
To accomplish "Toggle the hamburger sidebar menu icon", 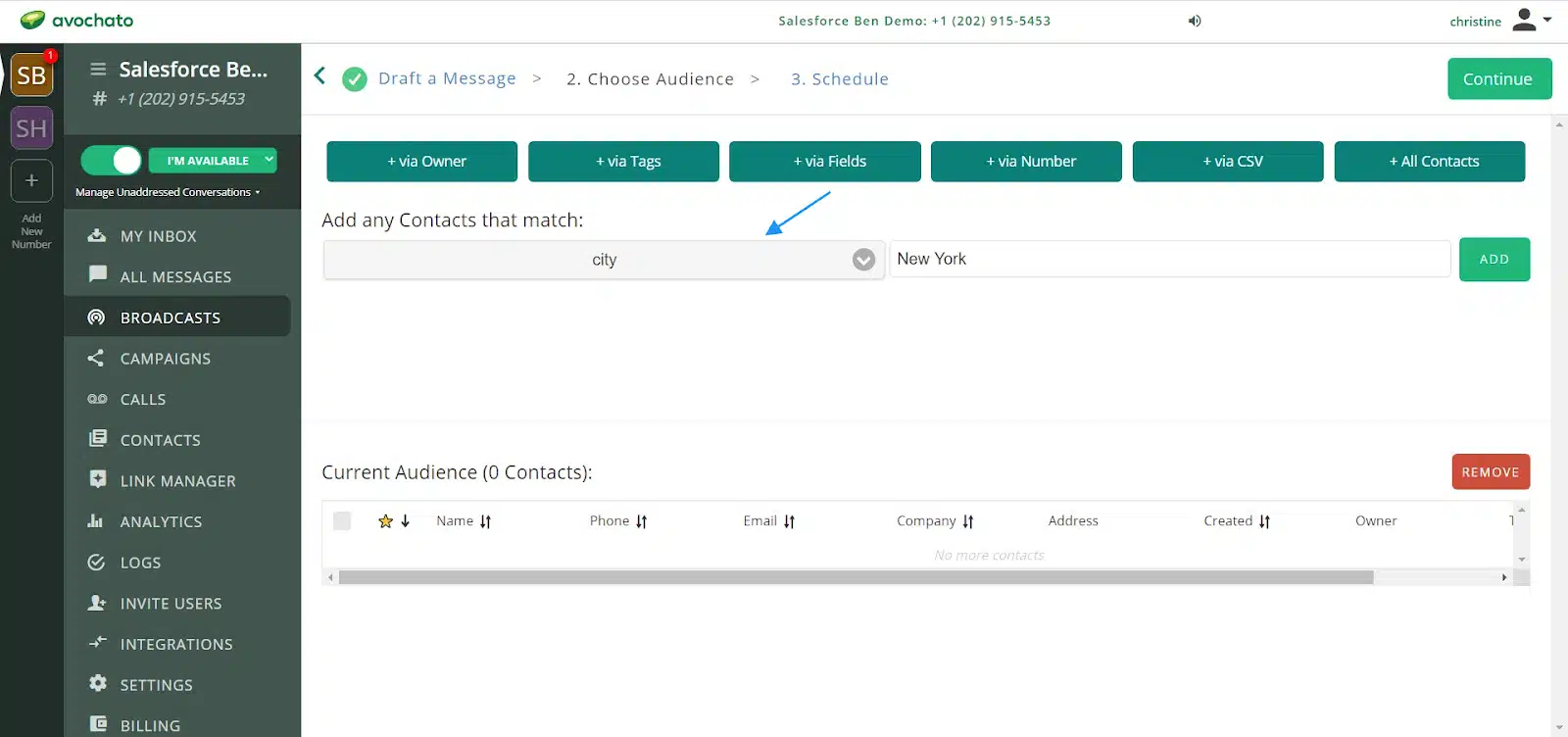I will tap(98, 70).
